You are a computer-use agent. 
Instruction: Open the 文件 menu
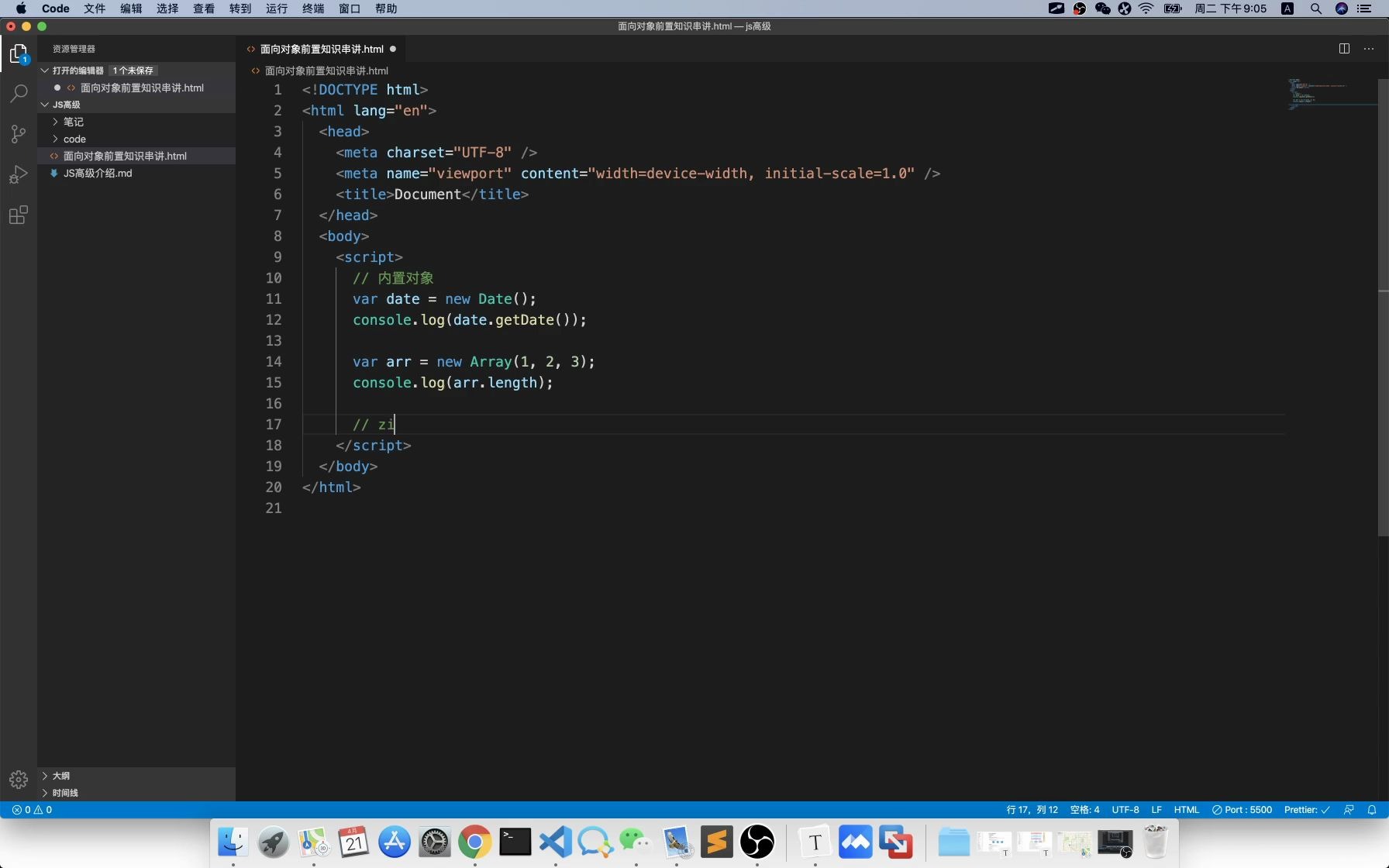click(95, 9)
